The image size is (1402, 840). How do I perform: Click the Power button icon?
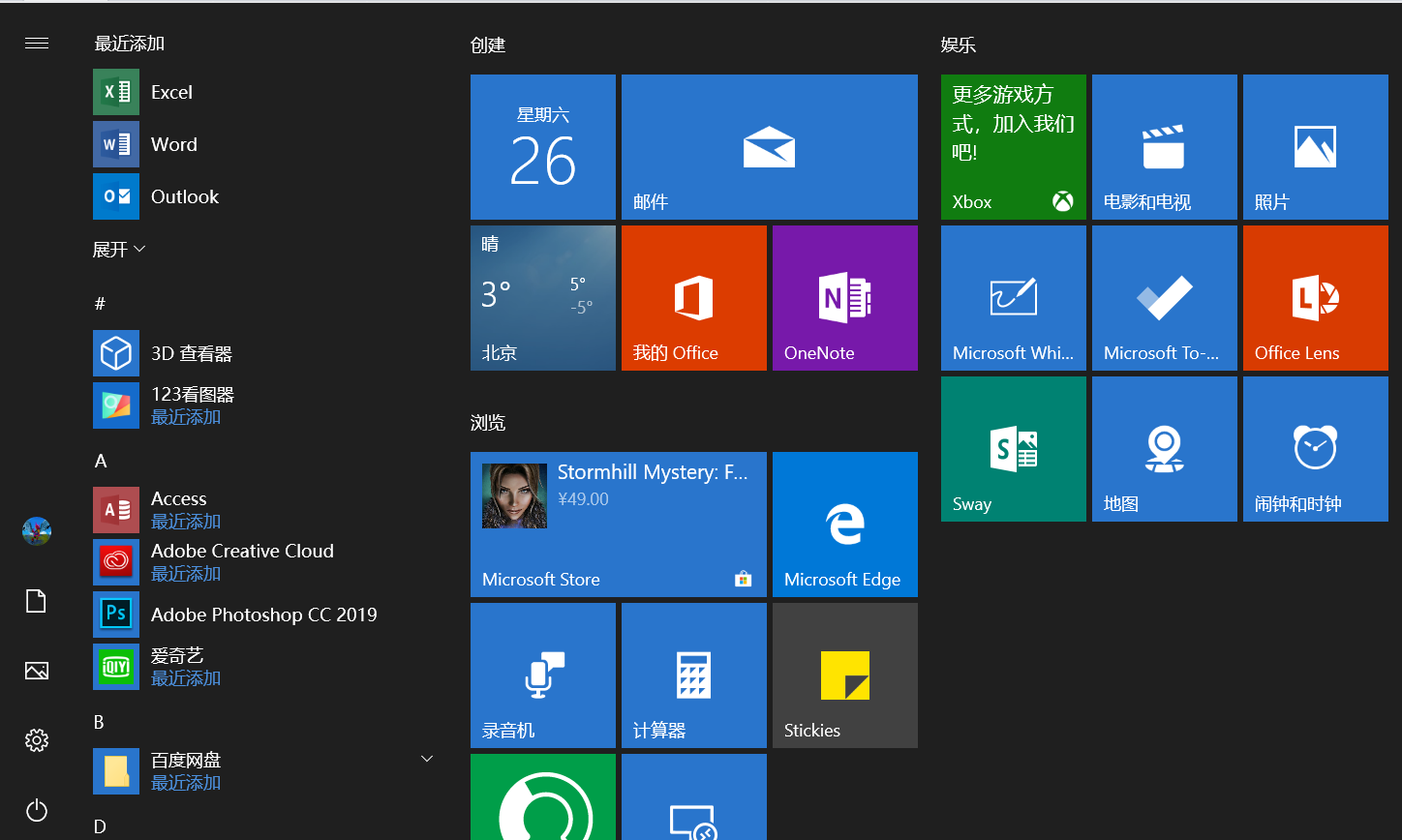tap(37, 810)
